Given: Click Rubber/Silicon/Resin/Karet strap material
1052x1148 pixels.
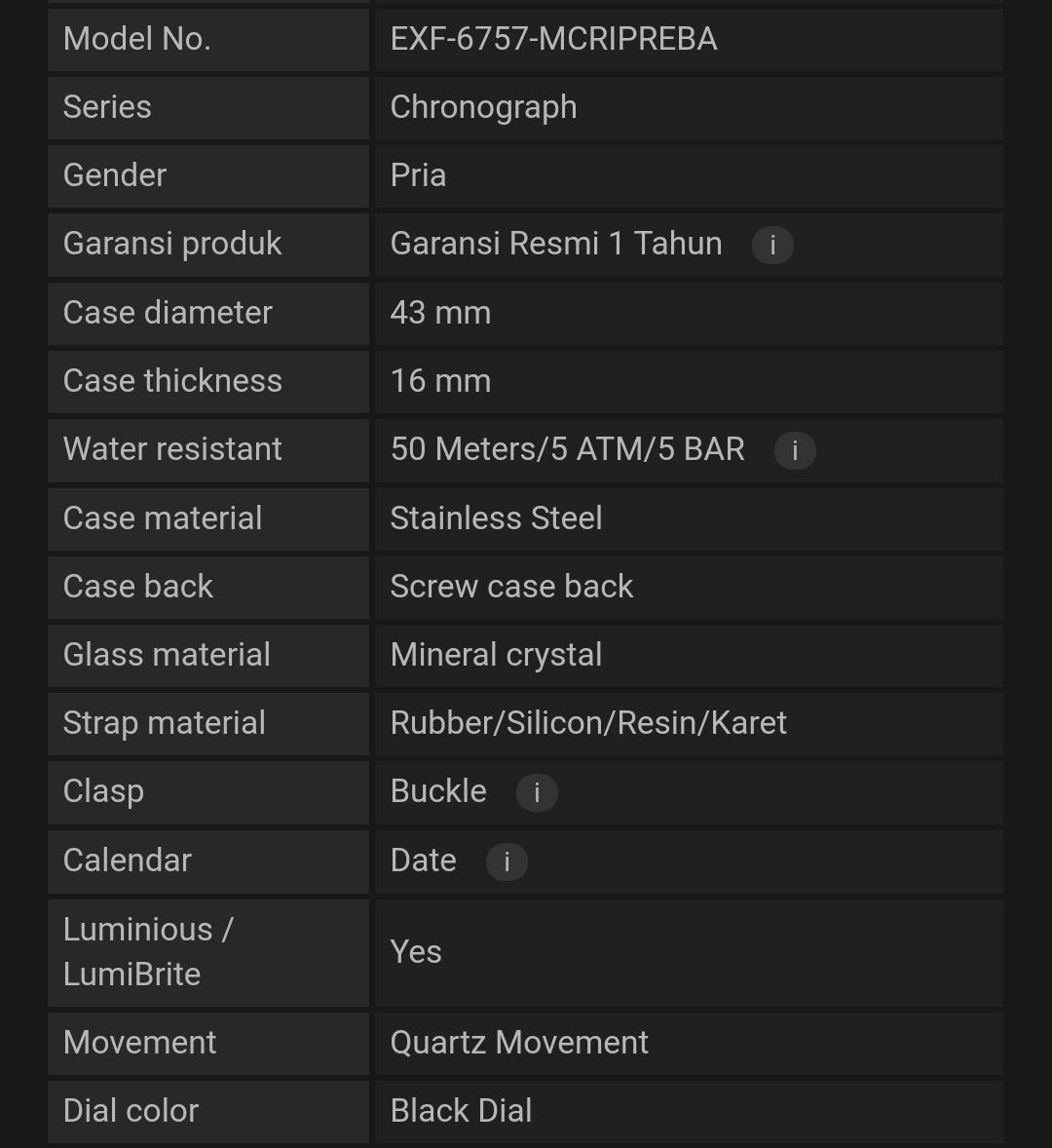Looking at the screenshot, I should pos(588,723).
